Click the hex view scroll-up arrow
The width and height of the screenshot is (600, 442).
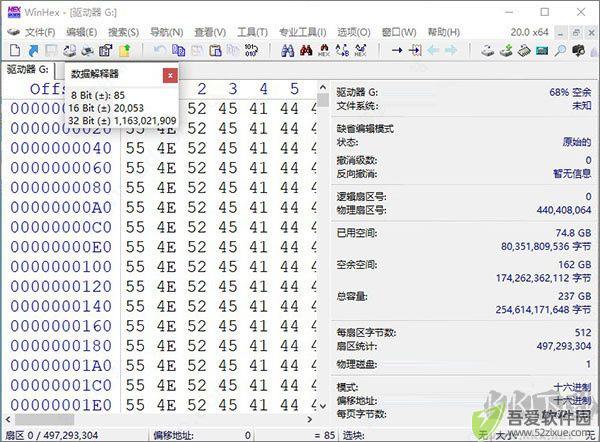click(x=323, y=88)
